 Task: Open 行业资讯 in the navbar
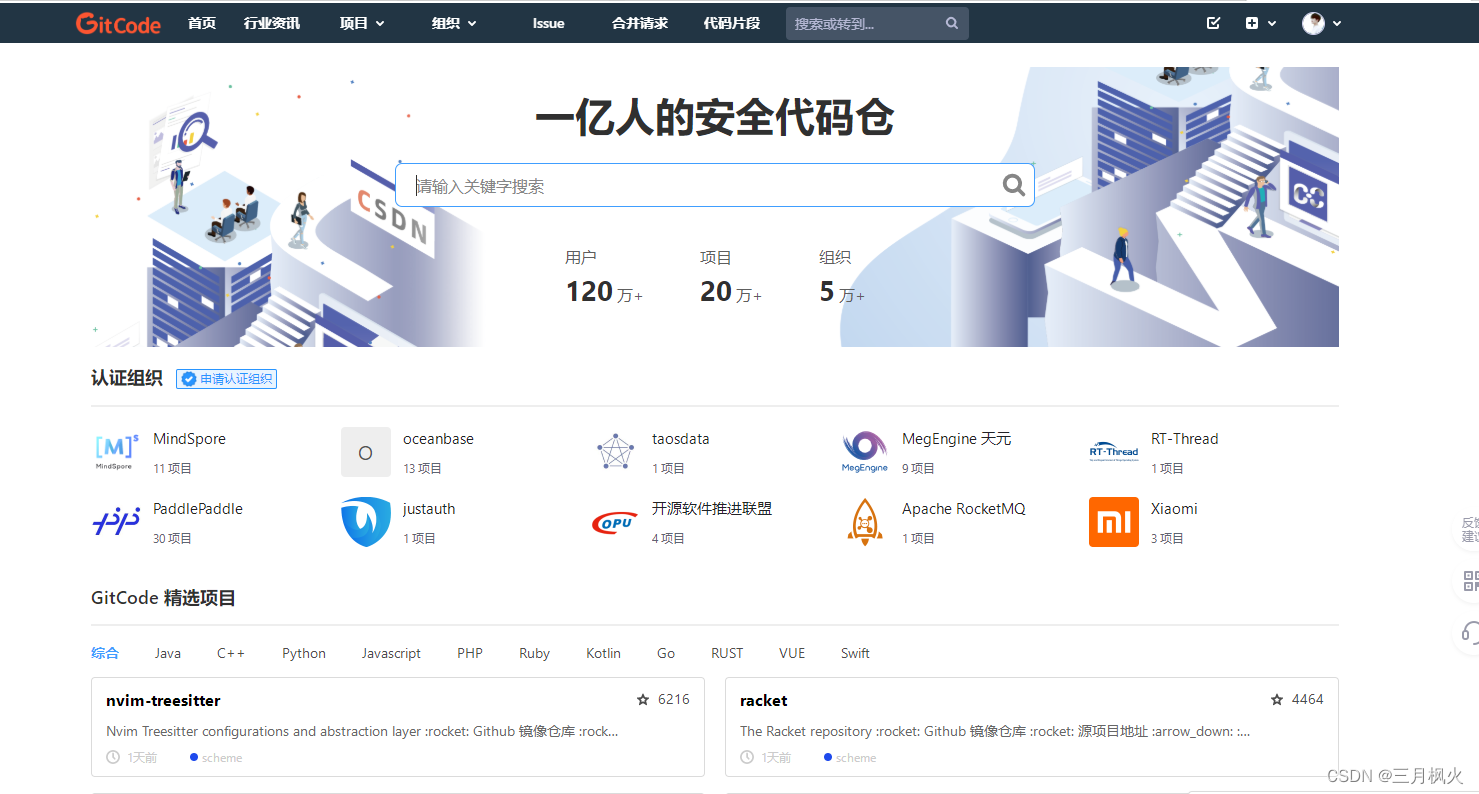coord(272,23)
